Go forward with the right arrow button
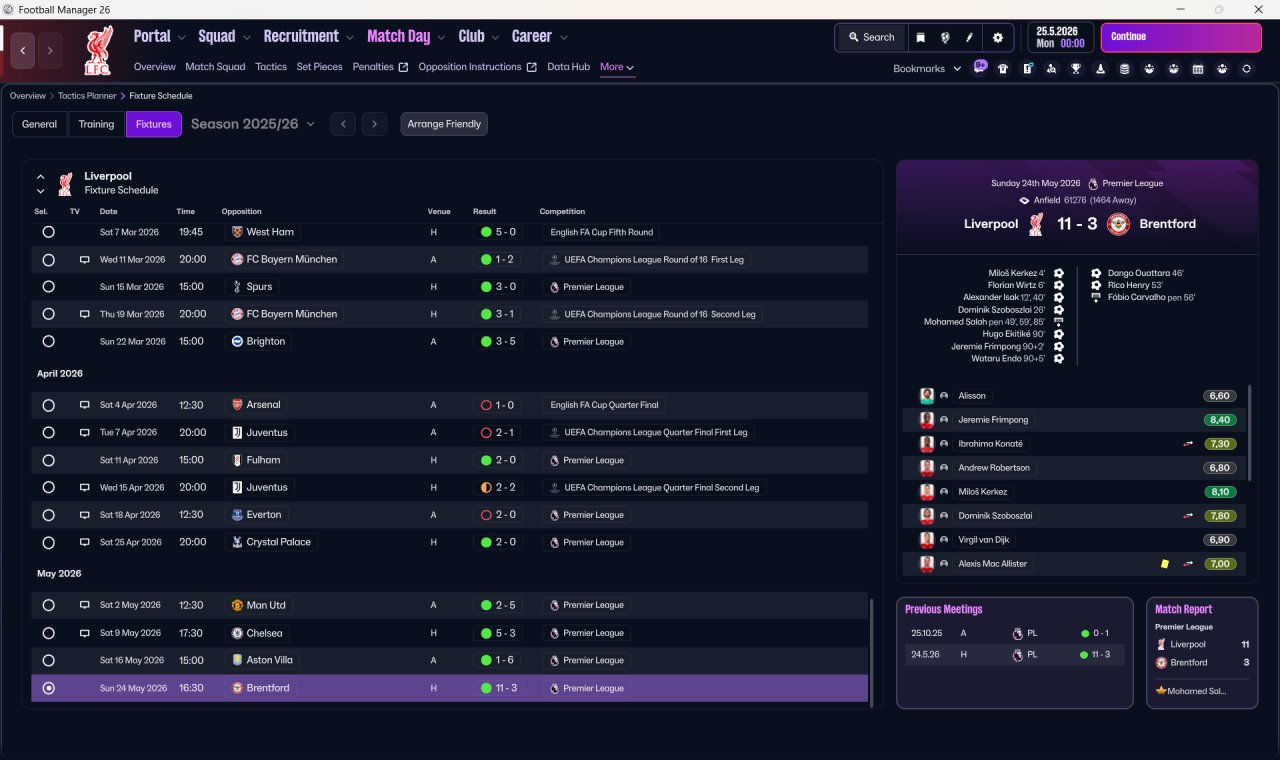 pyautogui.click(x=50, y=50)
